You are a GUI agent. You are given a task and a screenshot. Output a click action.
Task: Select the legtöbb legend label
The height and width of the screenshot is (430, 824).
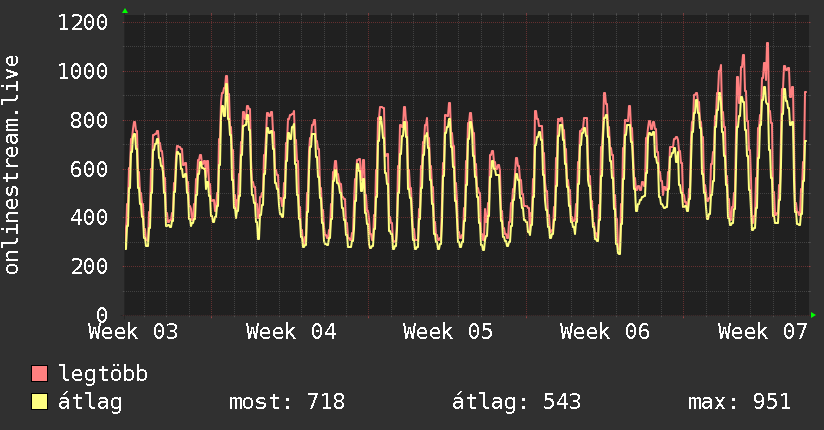(x=103, y=374)
